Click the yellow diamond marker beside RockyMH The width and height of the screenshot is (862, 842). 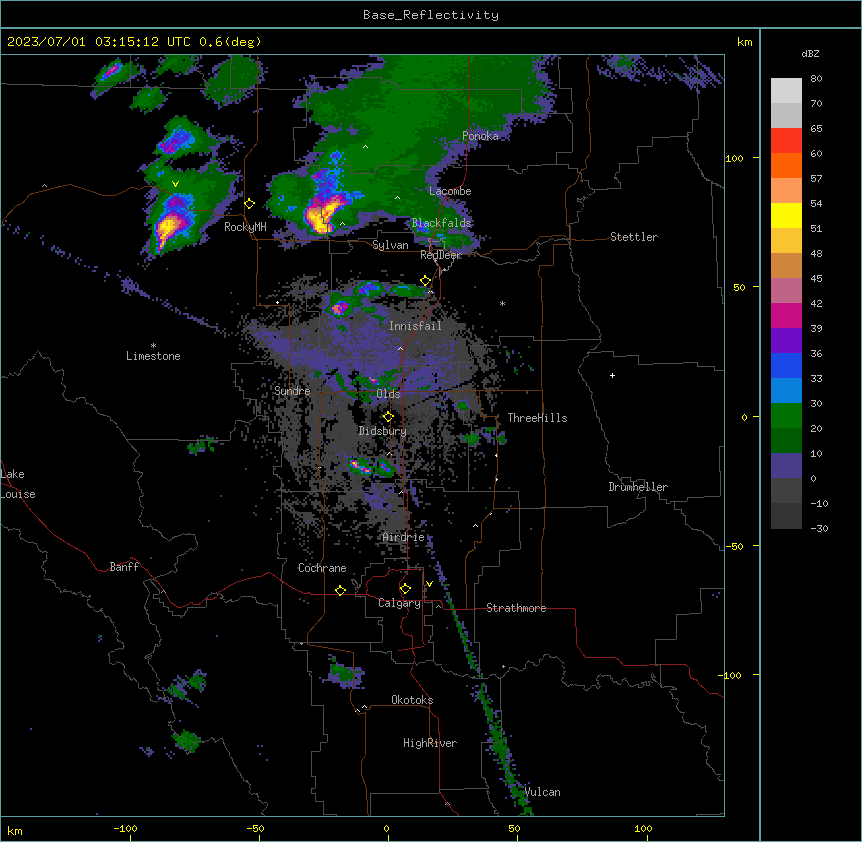point(249,204)
